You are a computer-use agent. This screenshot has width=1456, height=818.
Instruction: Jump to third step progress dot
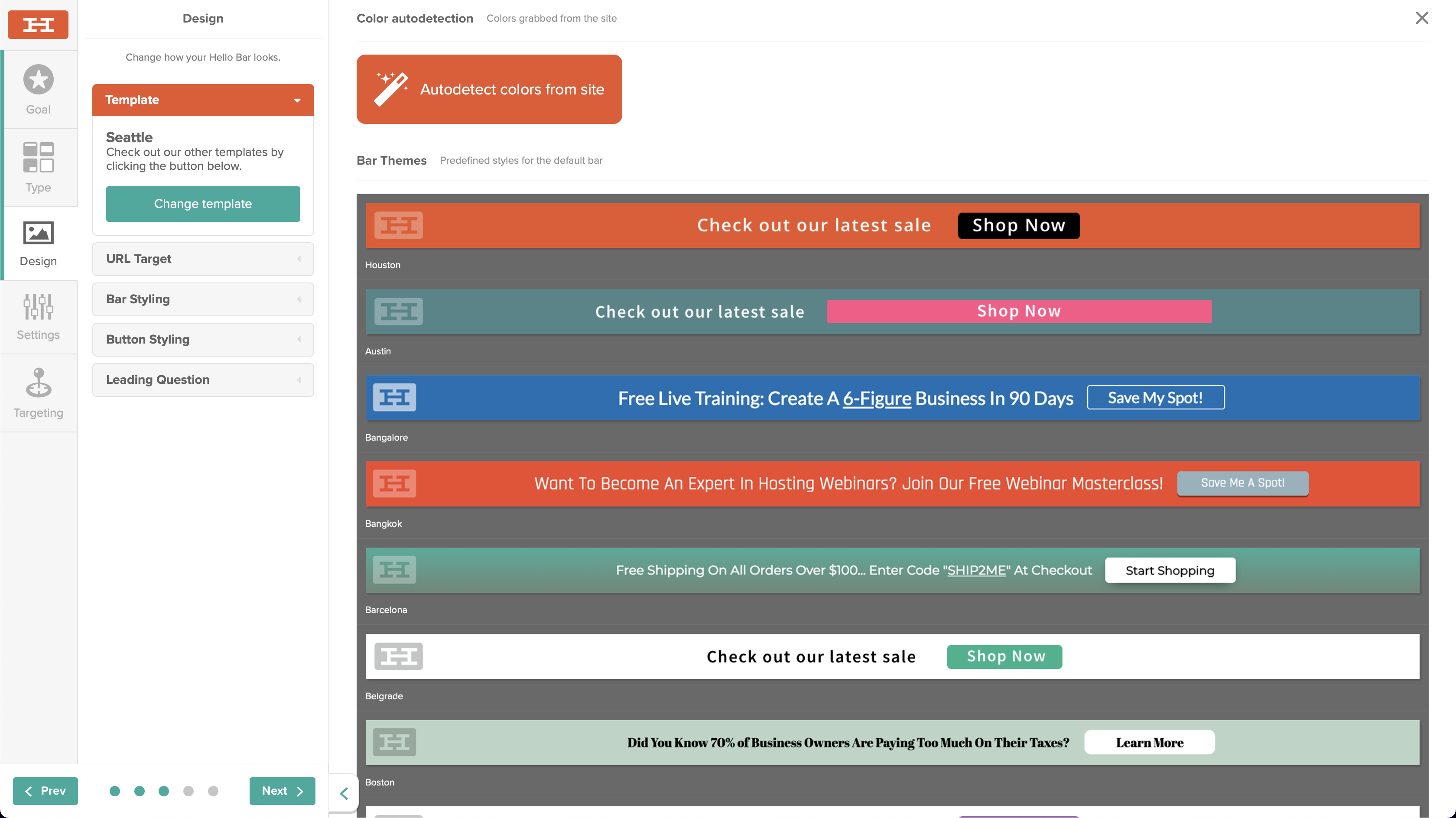[164, 791]
